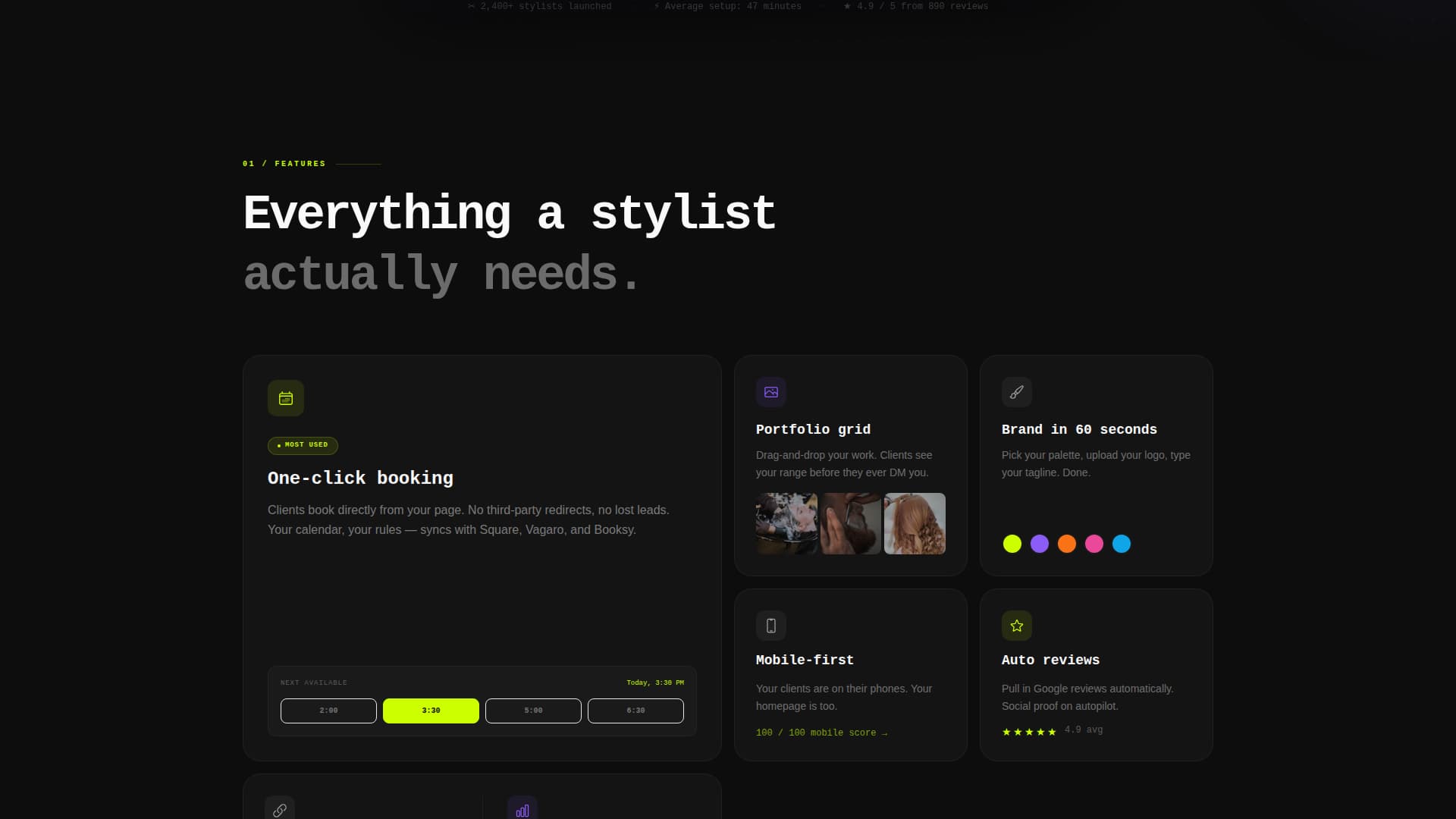Pick the blue palette color
This screenshot has height=819, width=1456.
1122,544
